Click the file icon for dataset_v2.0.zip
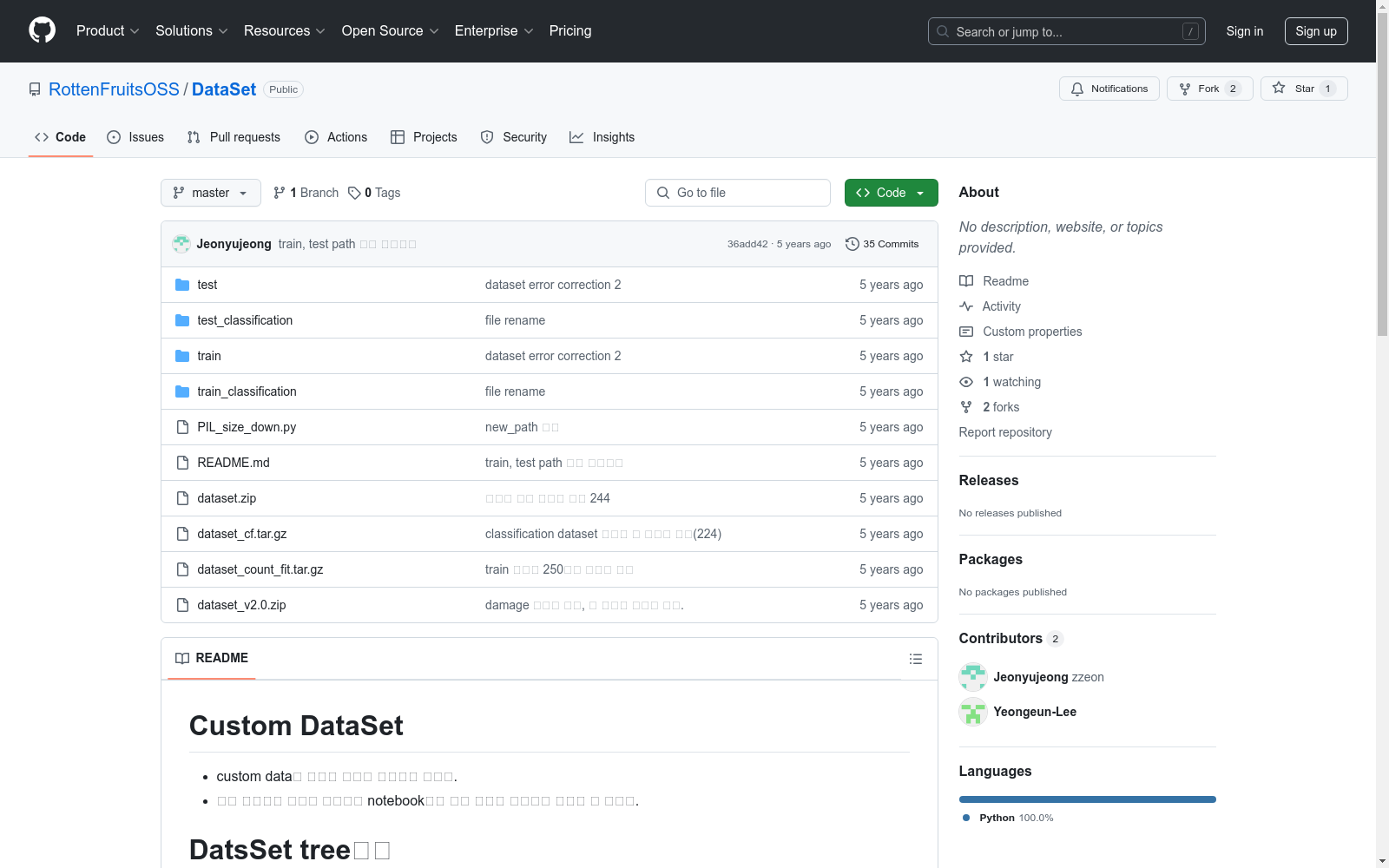This screenshot has height=868, width=1389. [x=182, y=605]
